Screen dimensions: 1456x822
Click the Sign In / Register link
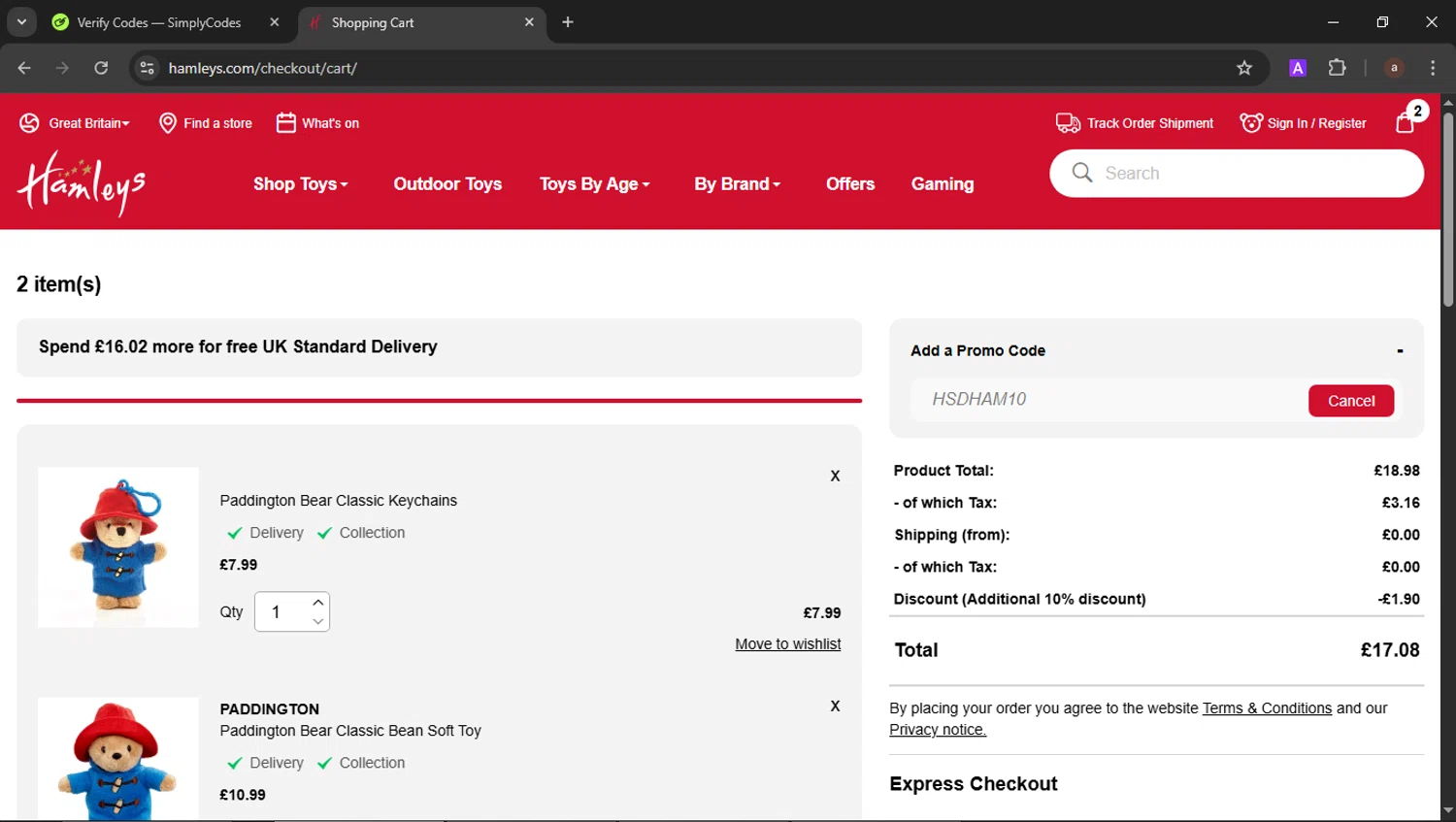(1316, 123)
